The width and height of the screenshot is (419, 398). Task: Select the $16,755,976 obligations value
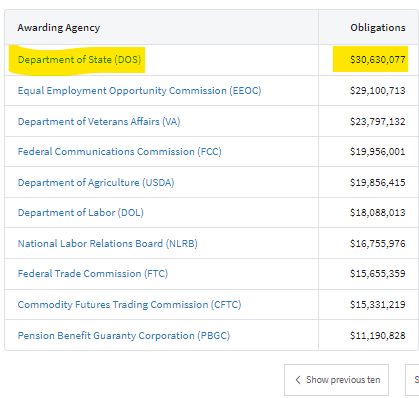point(378,244)
